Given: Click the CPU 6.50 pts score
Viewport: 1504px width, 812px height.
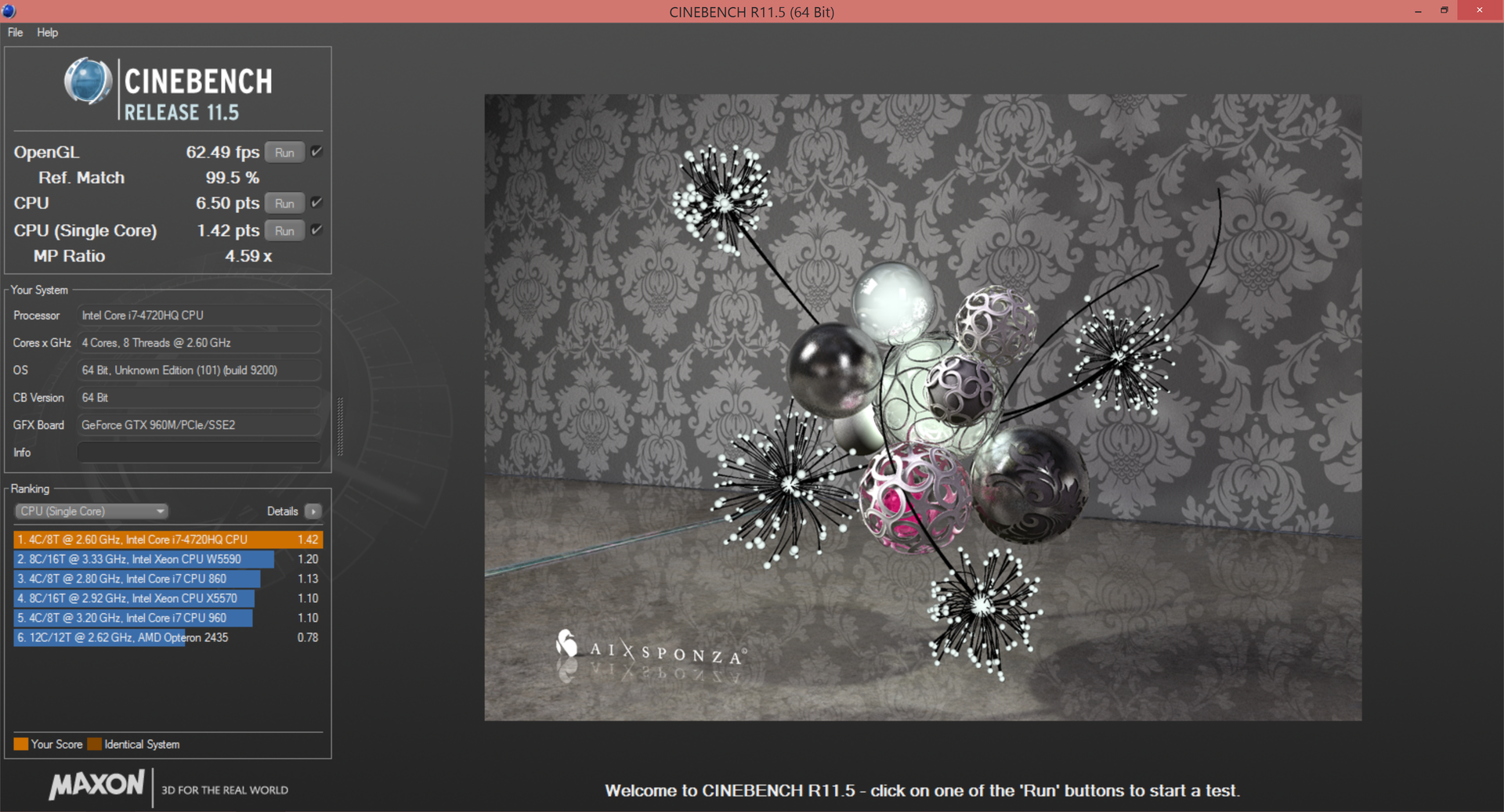Looking at the screenshot, I should [x=227, y=204].
